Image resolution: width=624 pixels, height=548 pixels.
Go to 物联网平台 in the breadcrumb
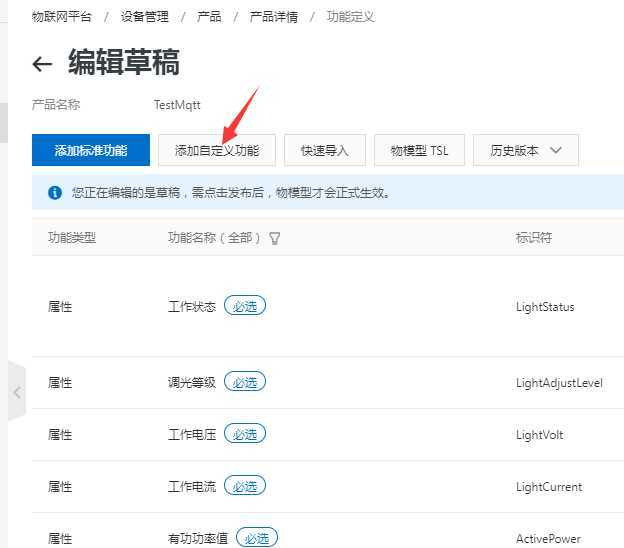62,17
